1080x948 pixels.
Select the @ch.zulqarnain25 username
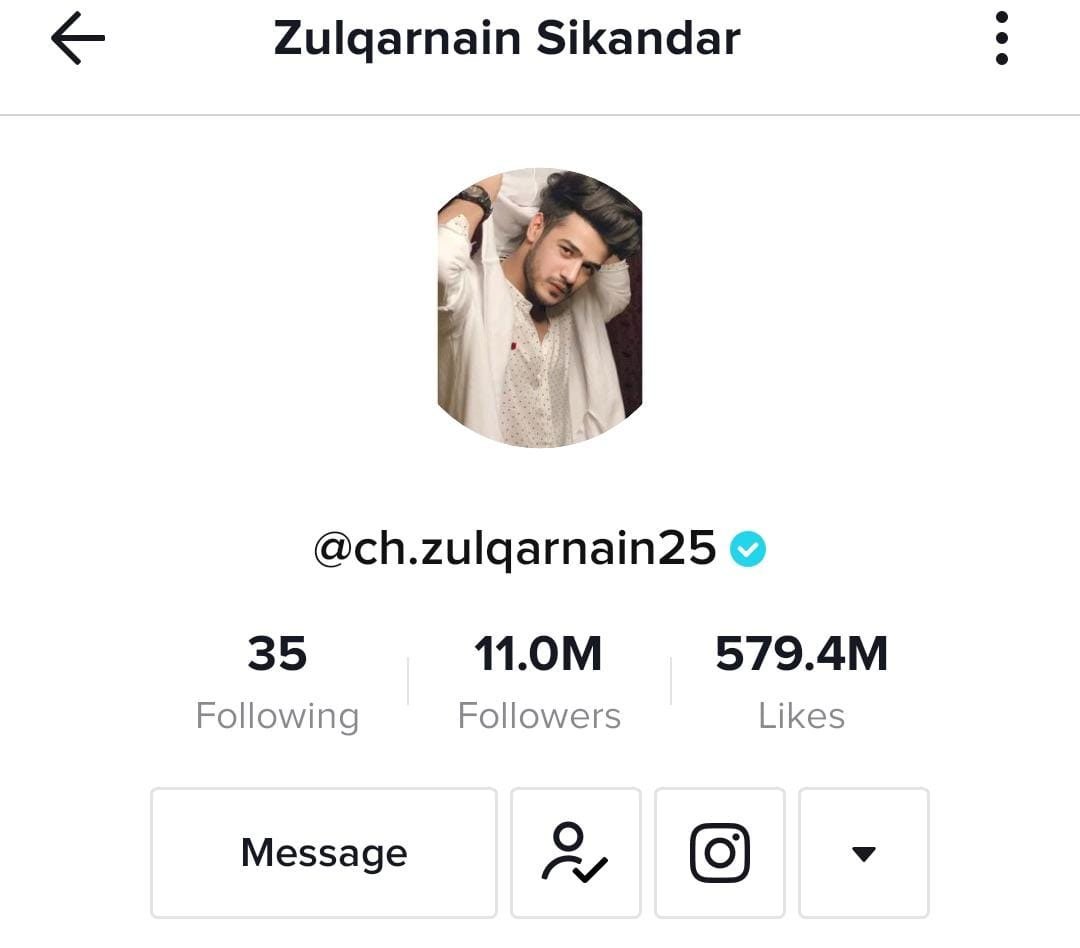[x=515, y=549]
